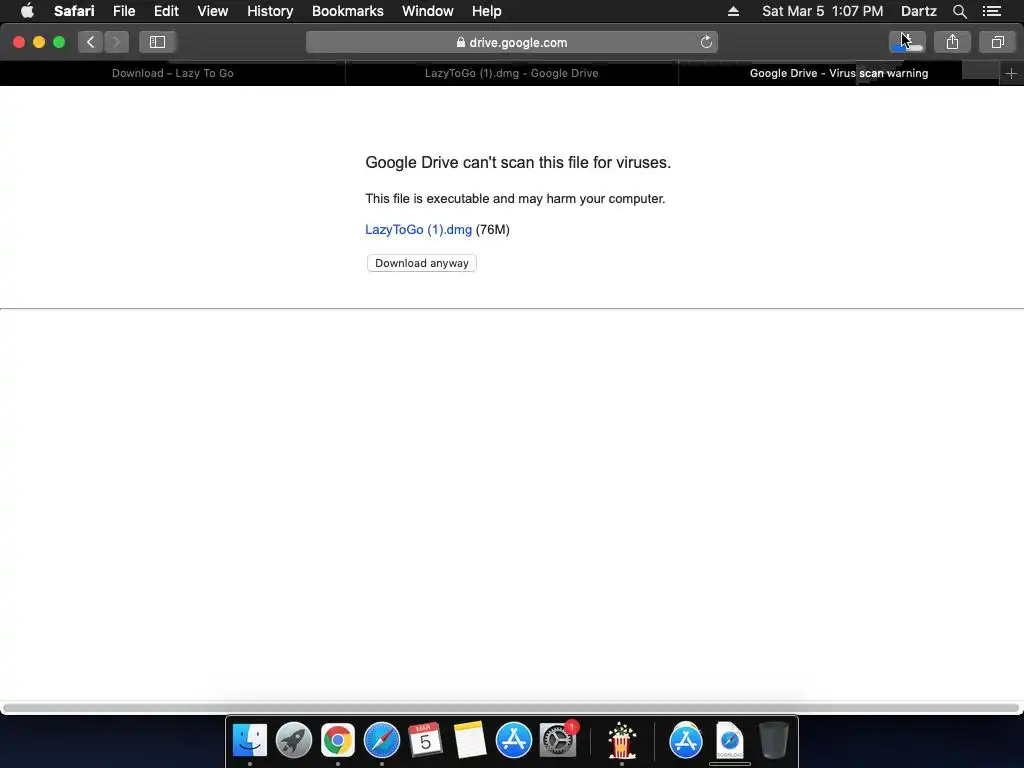Show all tabs overview button
The image size is (1024, 768).
[x=997, y=42]
